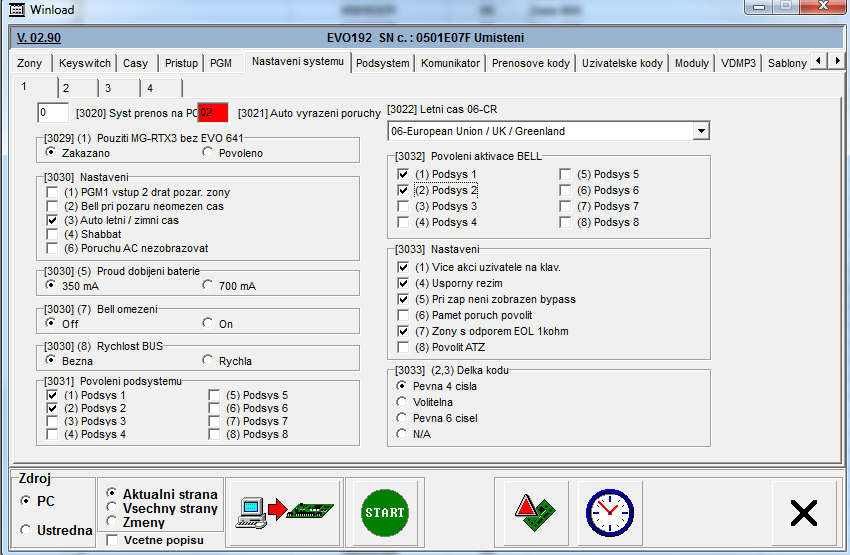
Task: Switch to the Komunikator tab
Action: tap(450, 63)
